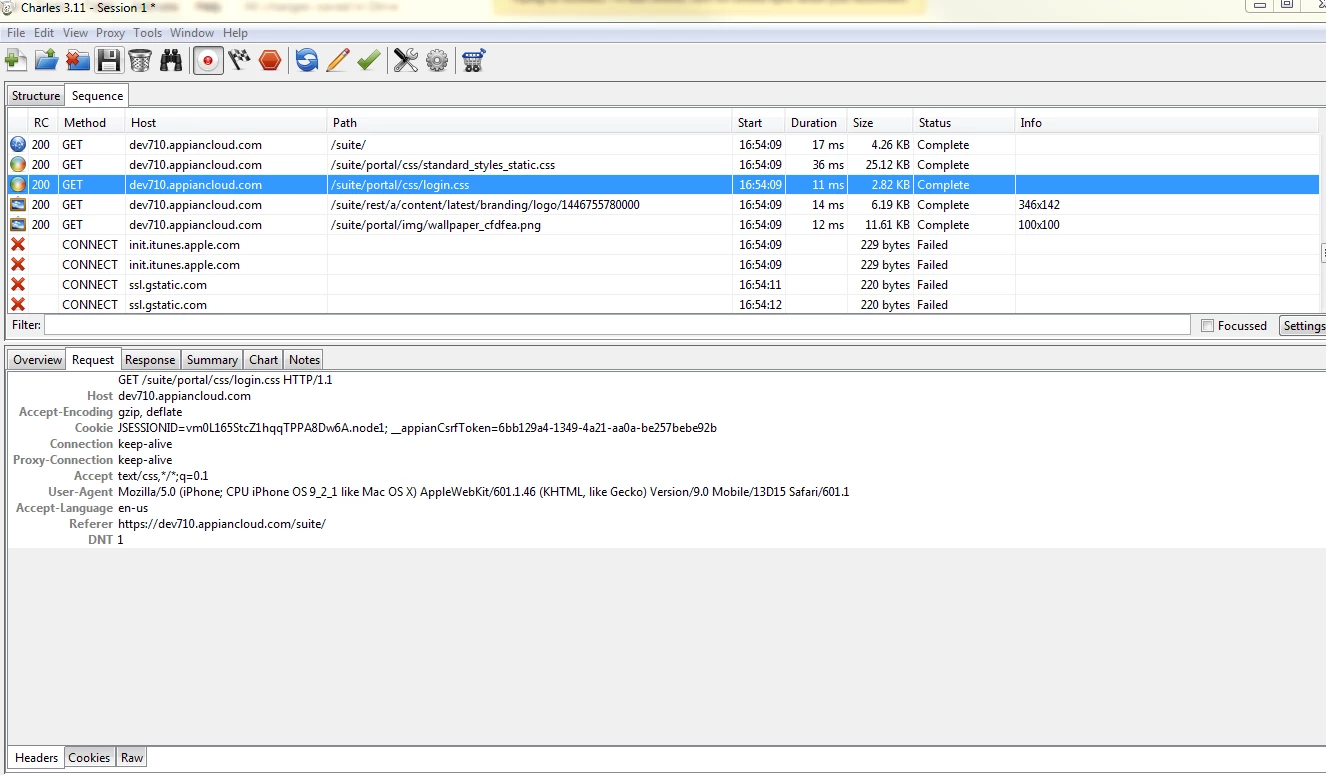
Task: Save session with the floppy disk icon
Action: [109, 60]
